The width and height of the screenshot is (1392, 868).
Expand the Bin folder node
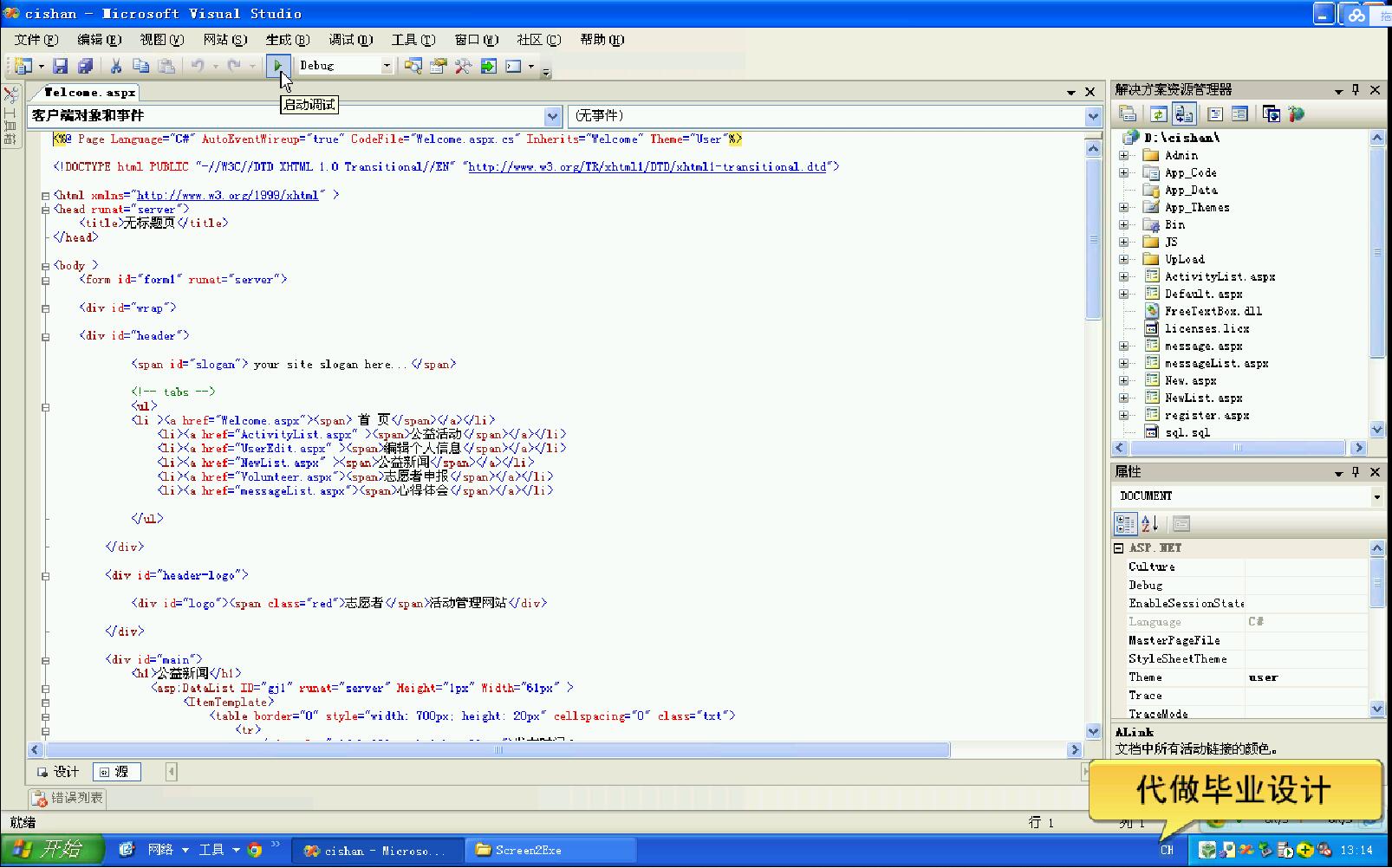(x=1124, y=225)
